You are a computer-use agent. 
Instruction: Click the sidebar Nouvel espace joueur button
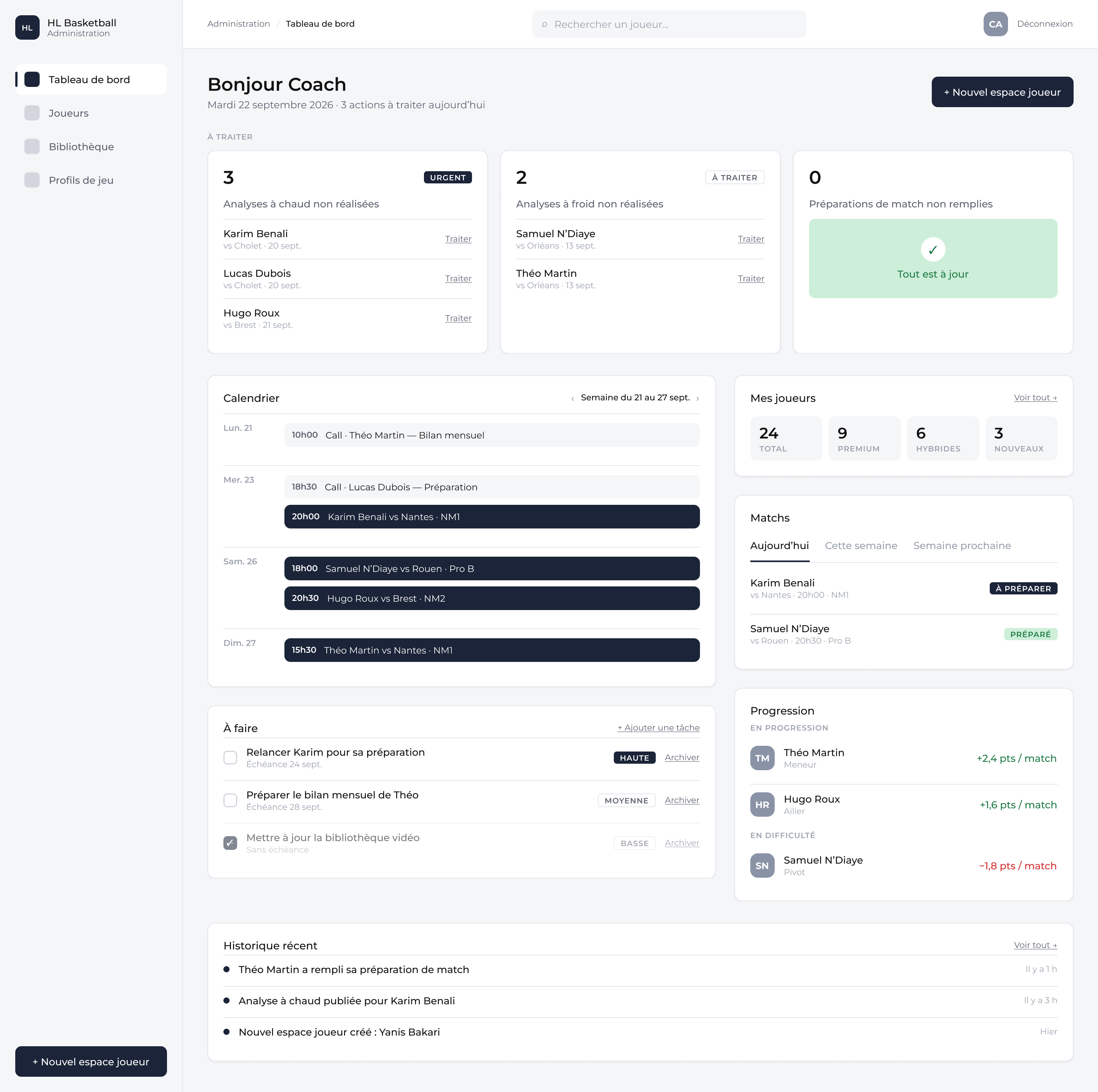[x=91, y=1062]
